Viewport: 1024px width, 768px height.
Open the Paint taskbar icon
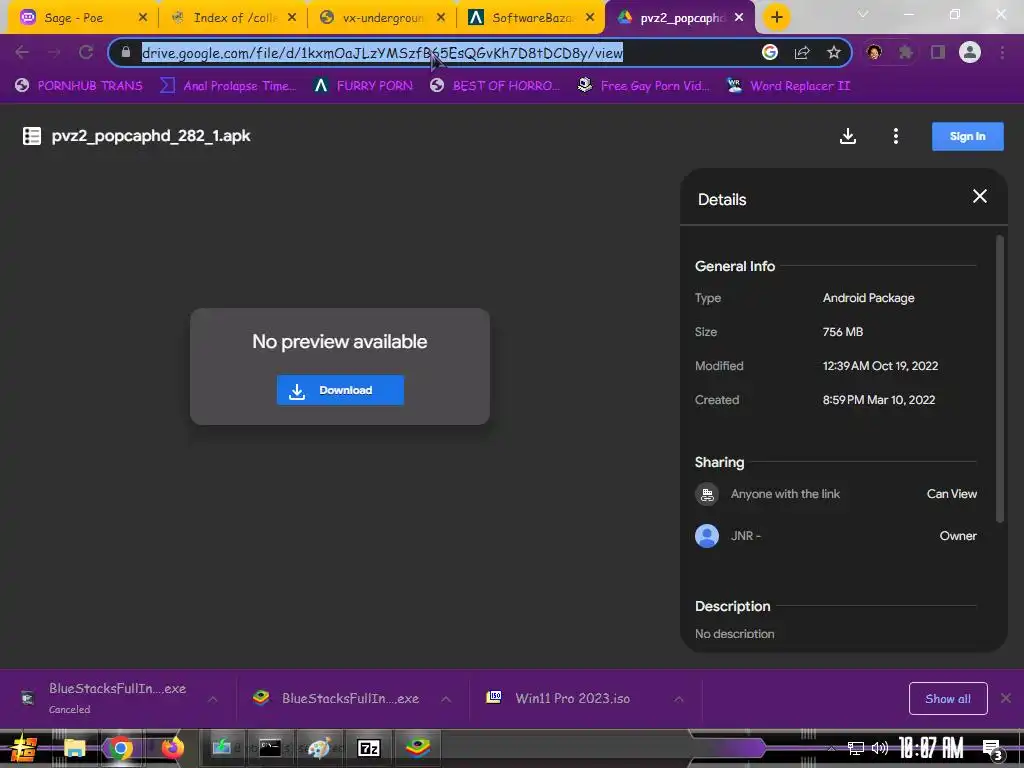pos(319,748)
